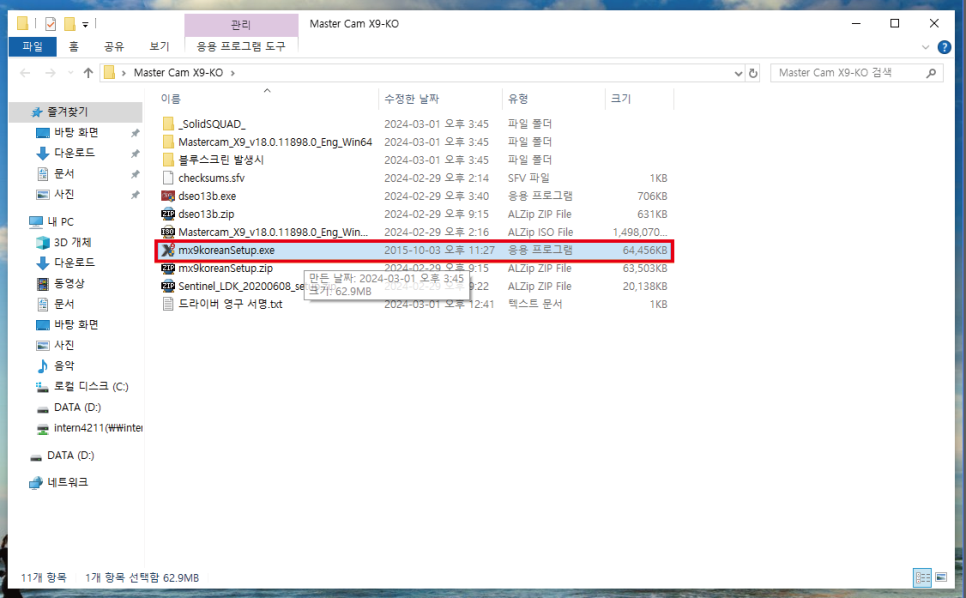Click the Back navigation arrow
This screenshot has width=966, height=598.
[x=25, y=73]
